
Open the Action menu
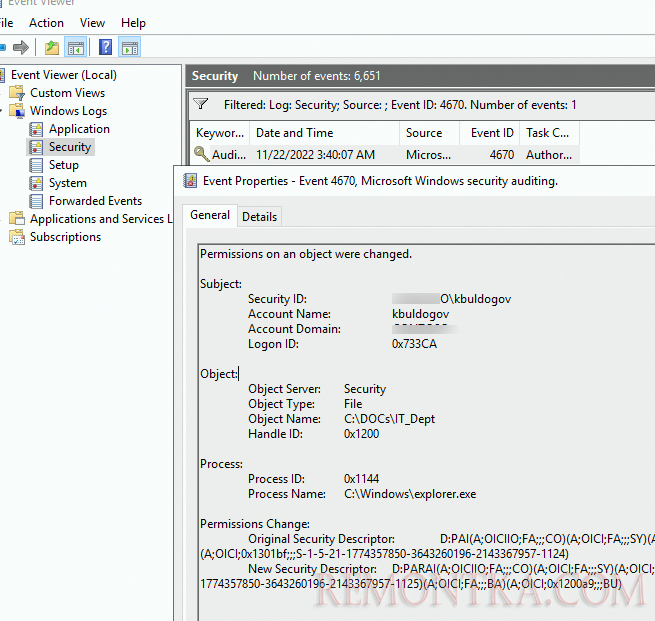click(x=46, y=23)
